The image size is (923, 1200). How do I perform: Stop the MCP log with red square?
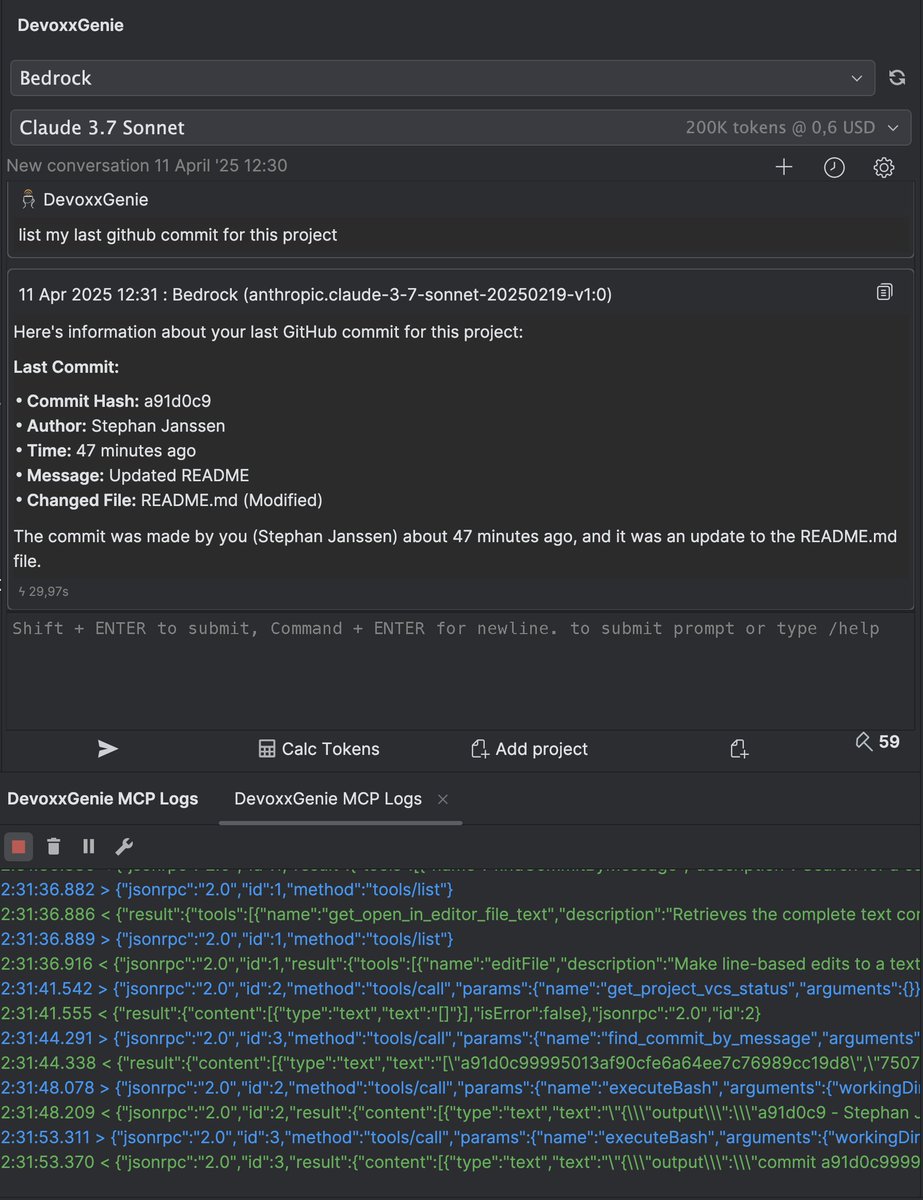(18, 847)
